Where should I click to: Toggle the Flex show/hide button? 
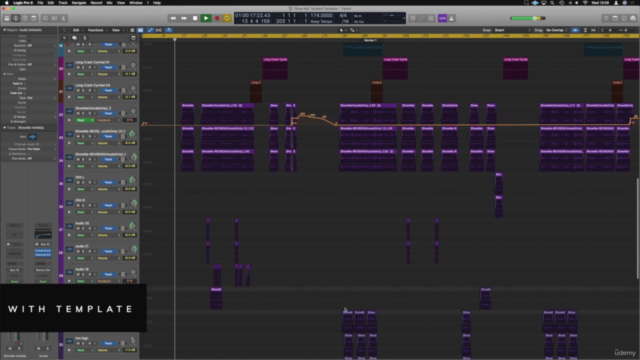(x=159, y=30)
